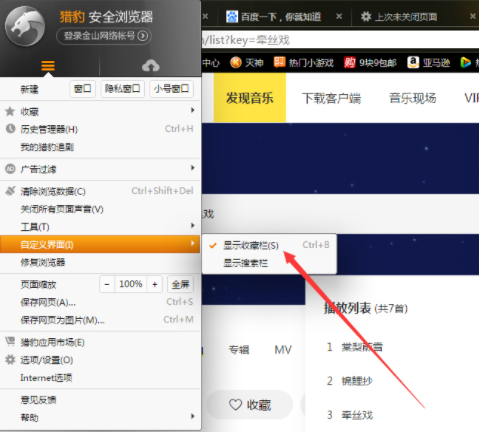This screenshot has width=479, height=432.
Task: Click the star icon beside 收藏
Action: coord(10,111)
